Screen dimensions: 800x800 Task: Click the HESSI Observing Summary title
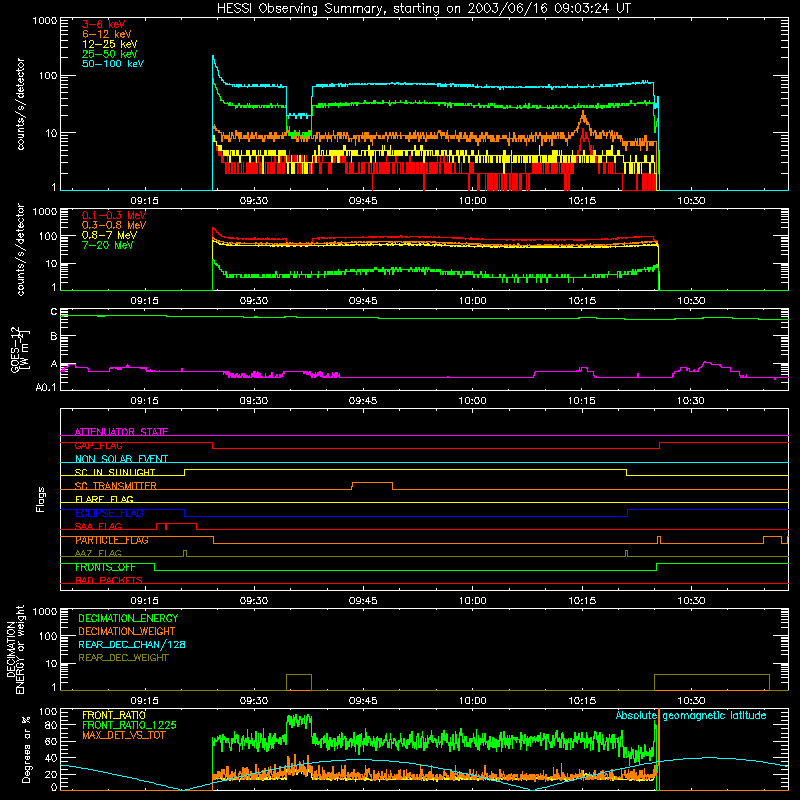(423, 9)
